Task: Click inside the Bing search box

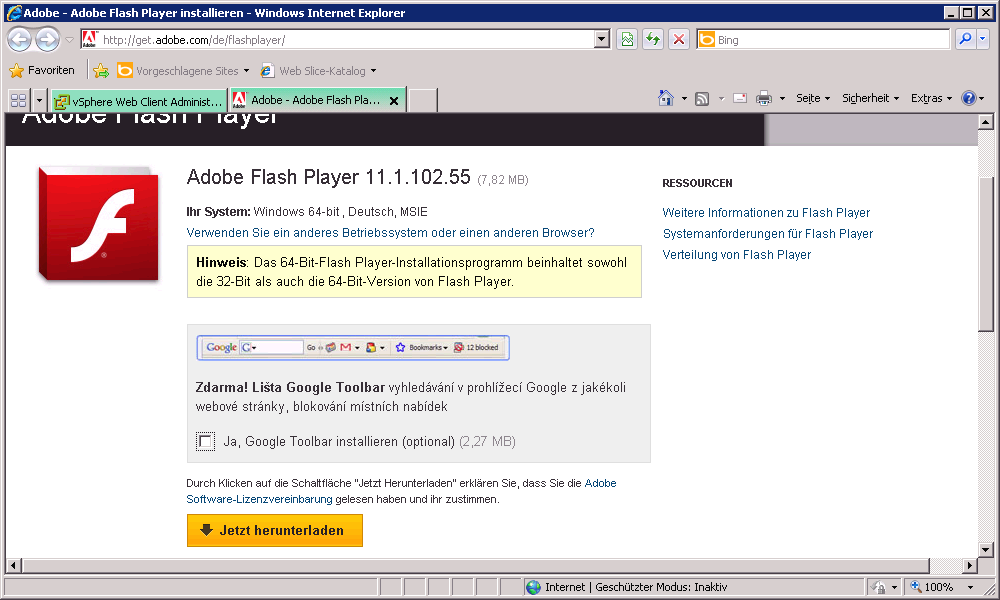Action: 830,40
